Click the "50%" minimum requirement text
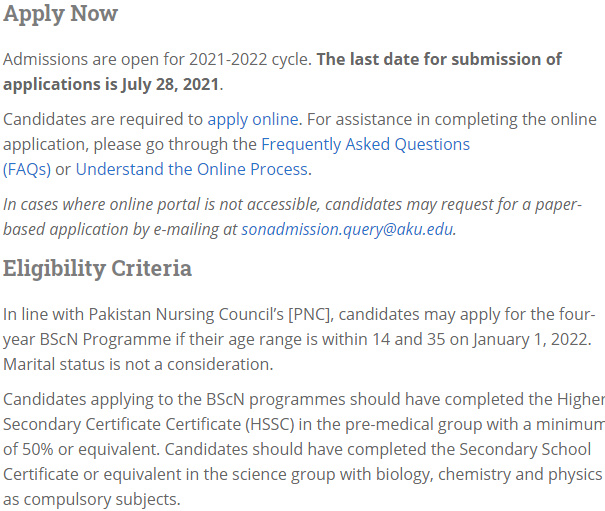Screen dimensions: 605x511 (37, 450)
